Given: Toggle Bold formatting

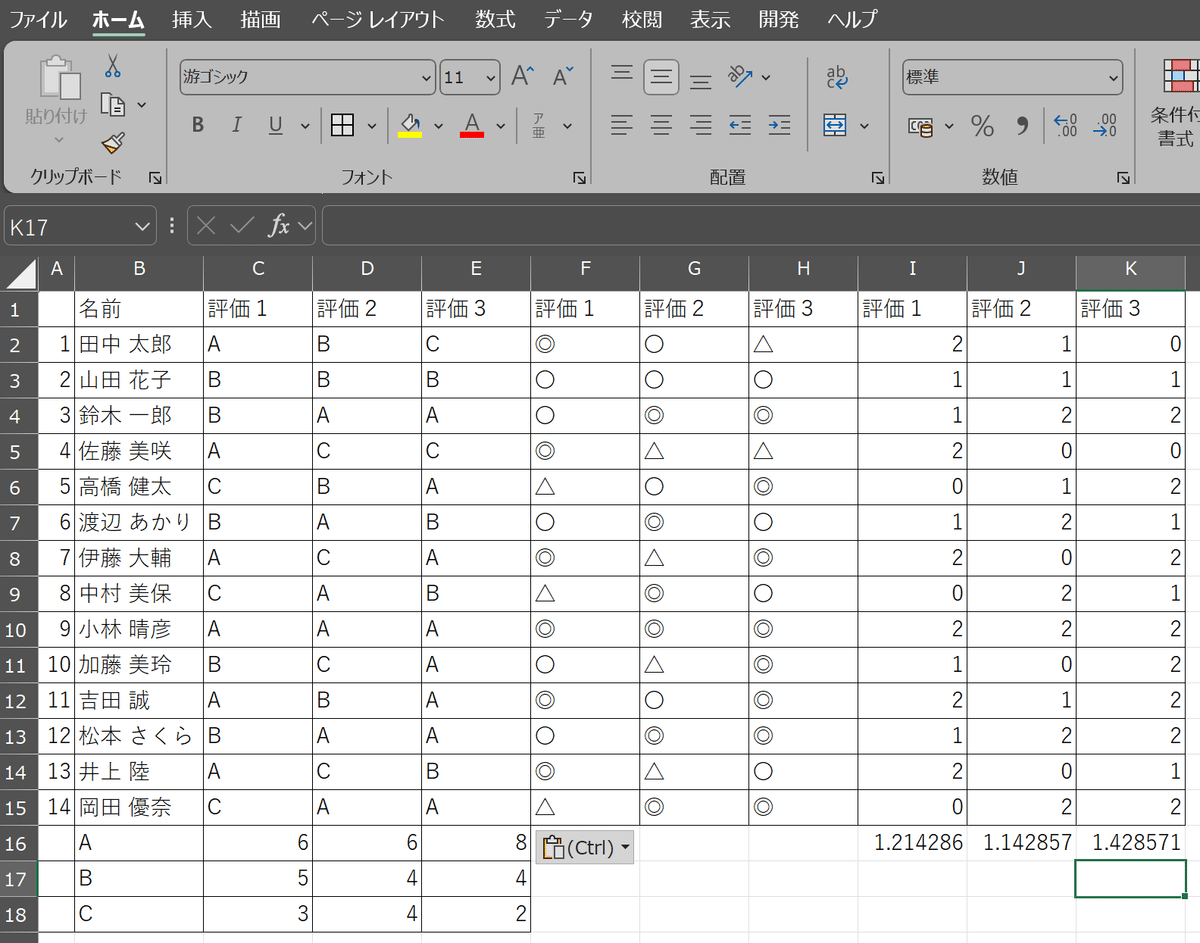Looking at the screenshot, I should coord(198,125).
